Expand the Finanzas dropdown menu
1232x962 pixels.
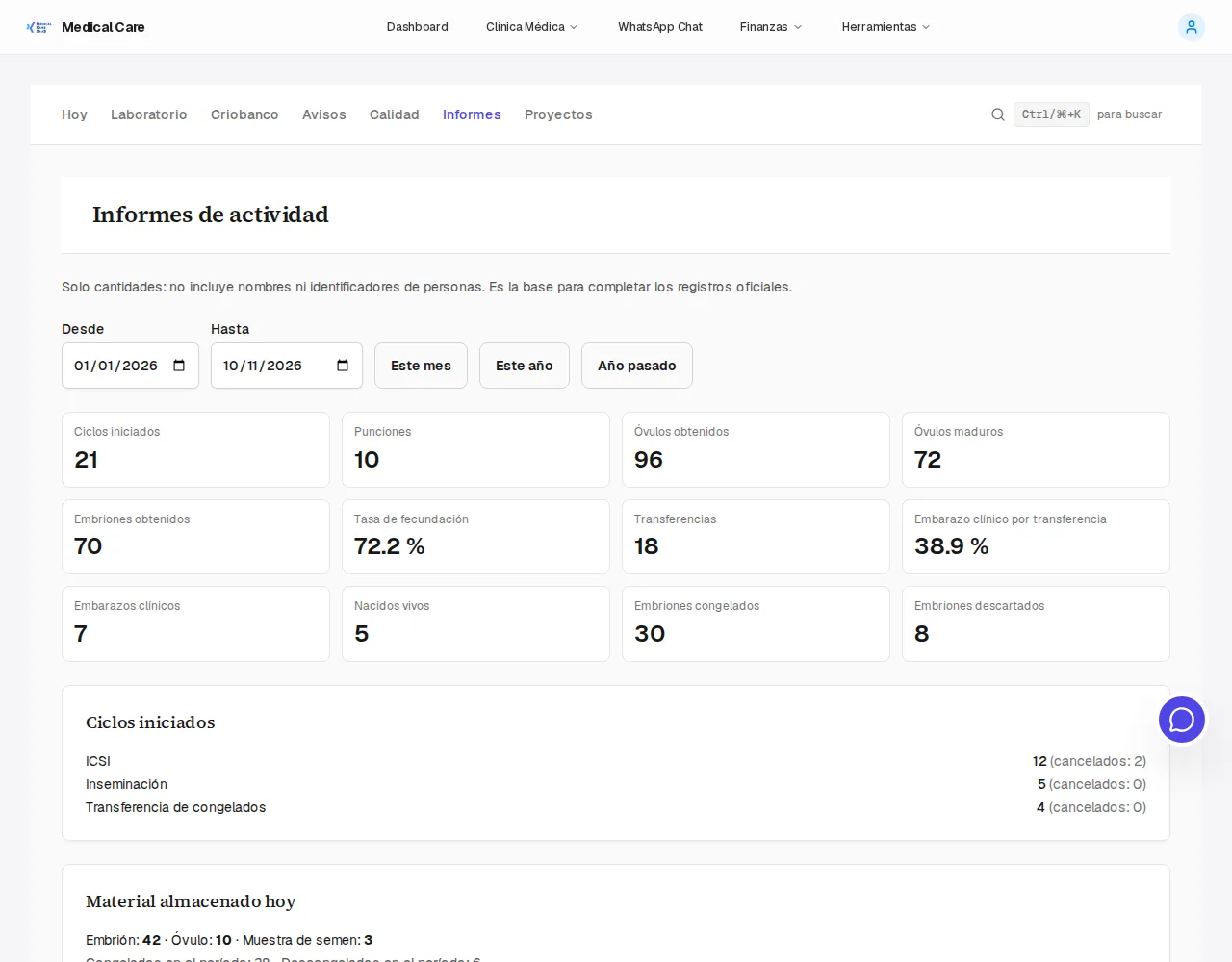pos(770,27)
